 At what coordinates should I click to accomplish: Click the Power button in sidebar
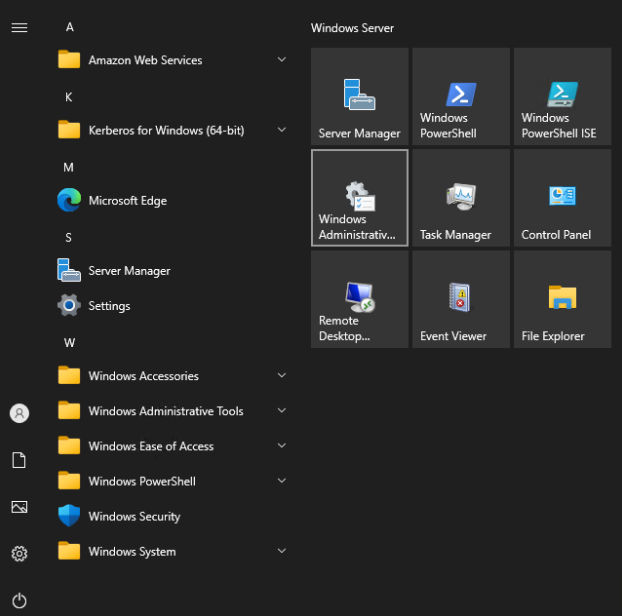tap(19, 601)
